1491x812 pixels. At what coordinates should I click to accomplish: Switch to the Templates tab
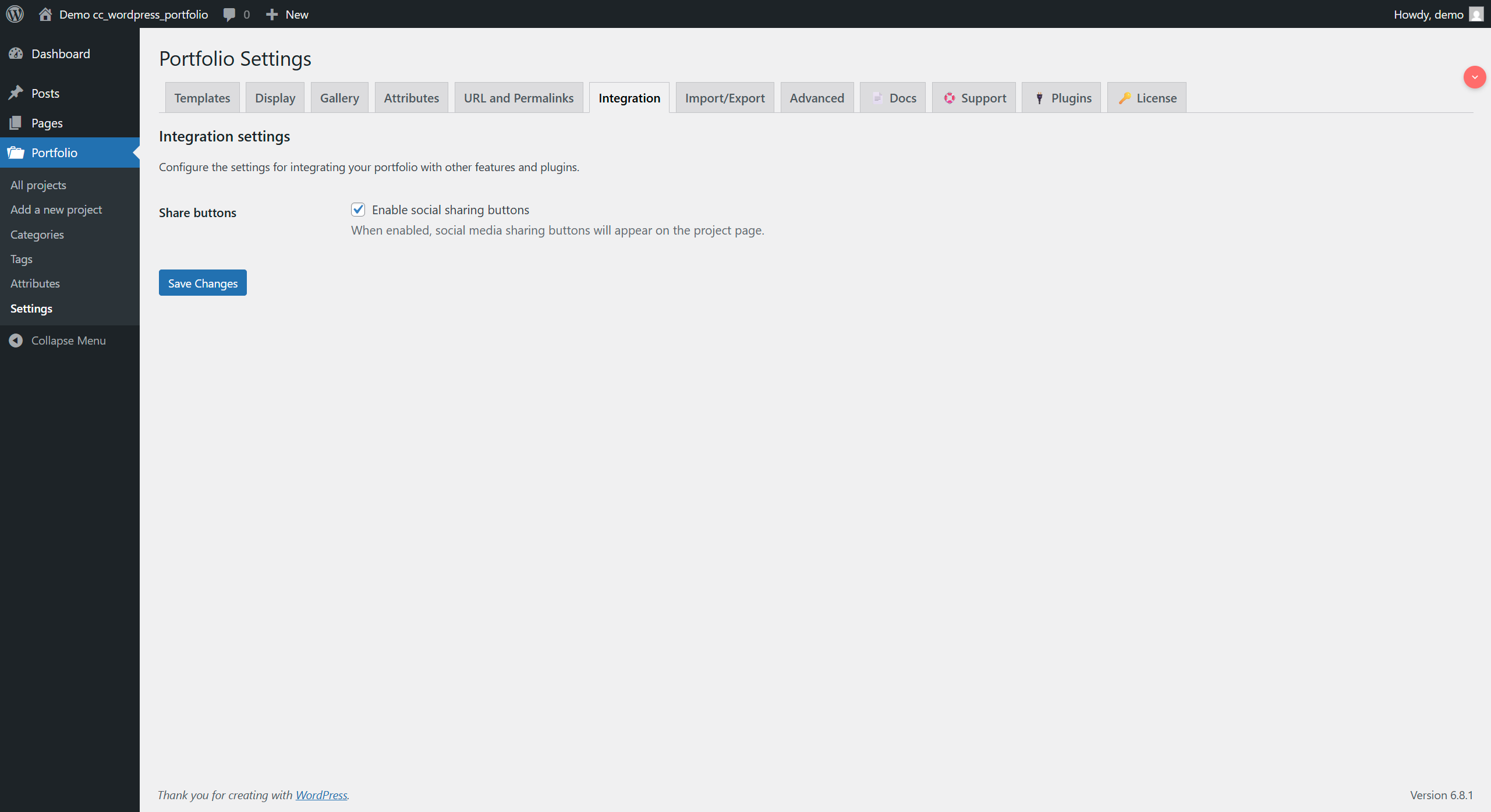[x=201, y=98]
